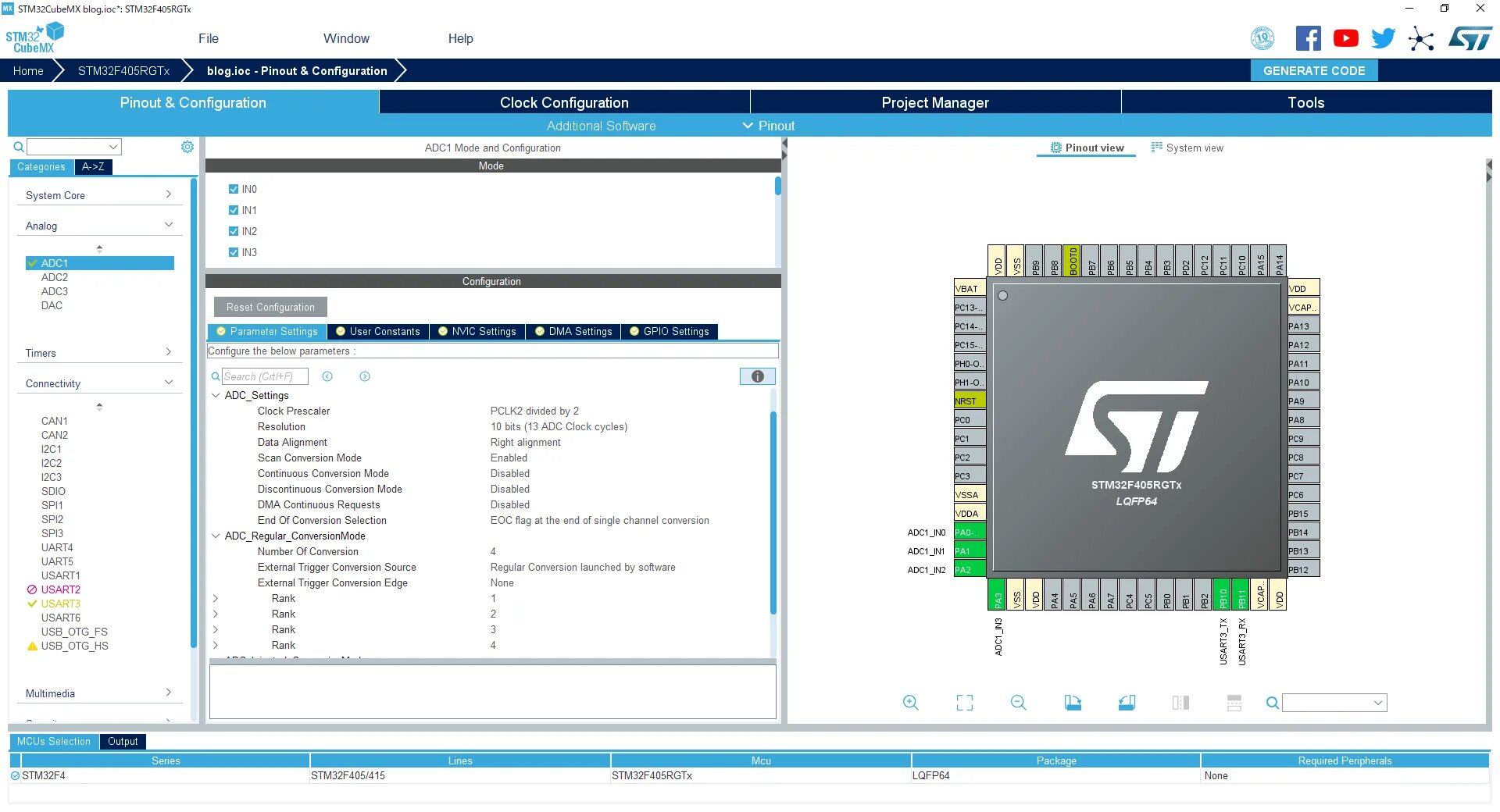Collapse the ADC_Settings group

click(216, 395)
